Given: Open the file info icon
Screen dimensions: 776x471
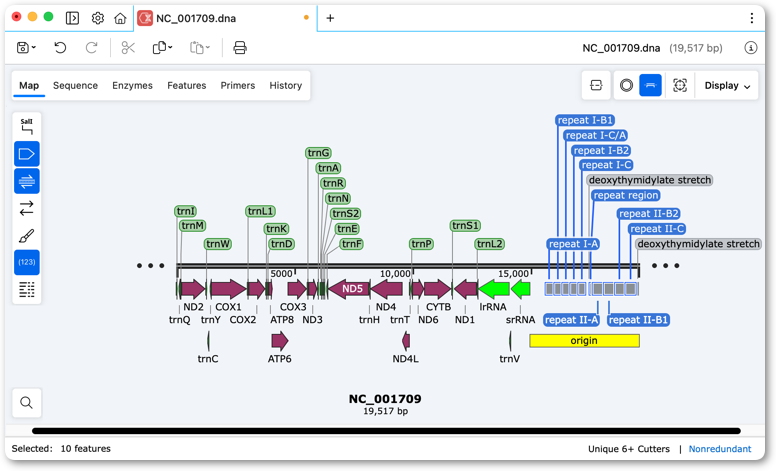Looking at the screenshot, I should coord(751,48).
